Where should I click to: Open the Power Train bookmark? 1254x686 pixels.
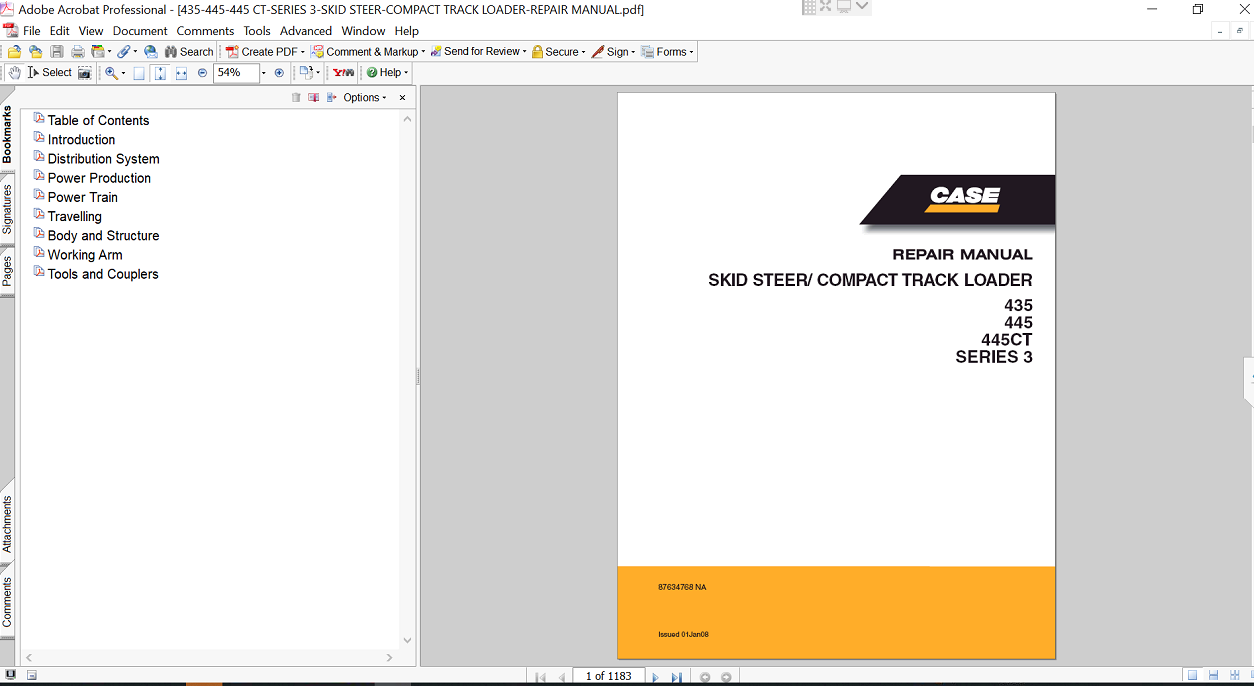click(83, 197)
